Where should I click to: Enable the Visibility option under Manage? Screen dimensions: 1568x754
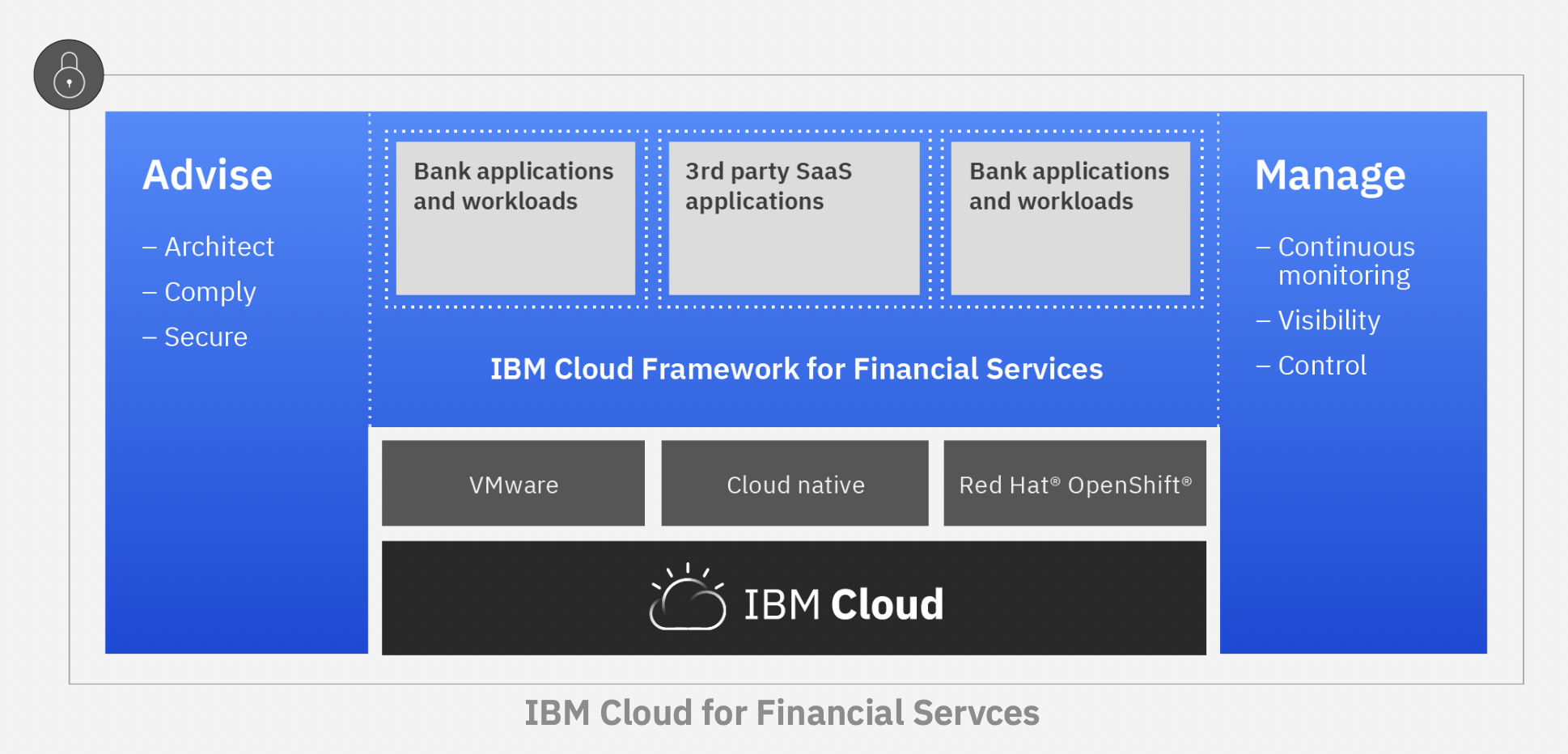[1329, 320]
